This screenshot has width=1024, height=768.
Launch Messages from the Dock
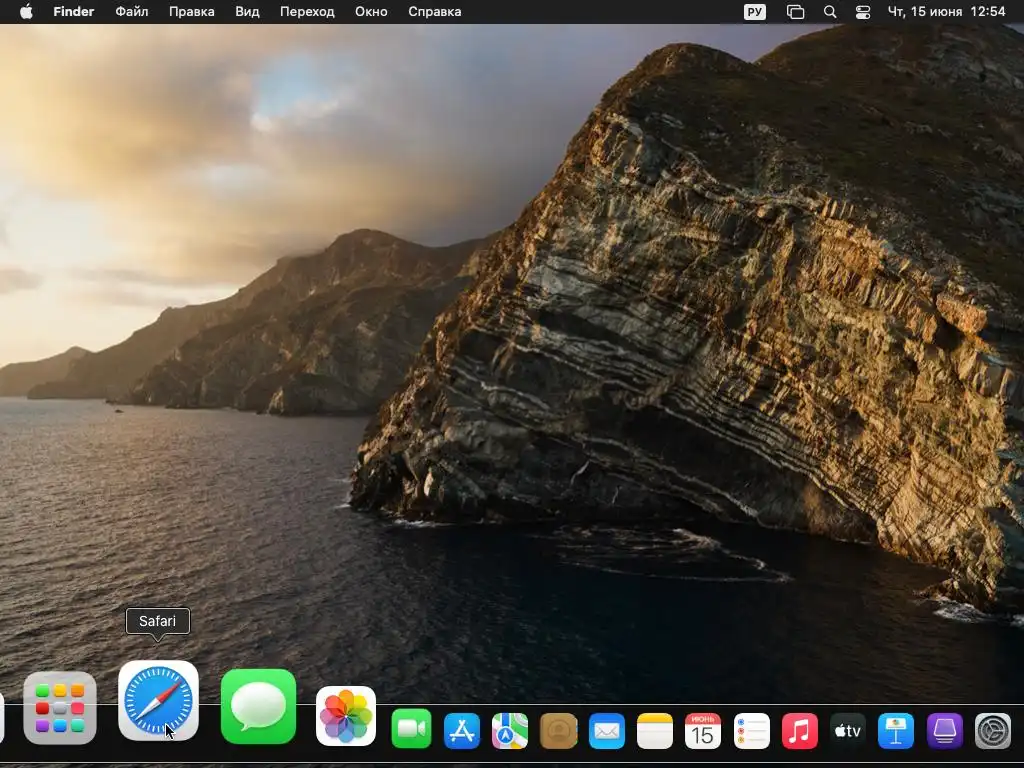tap(259, 707)
